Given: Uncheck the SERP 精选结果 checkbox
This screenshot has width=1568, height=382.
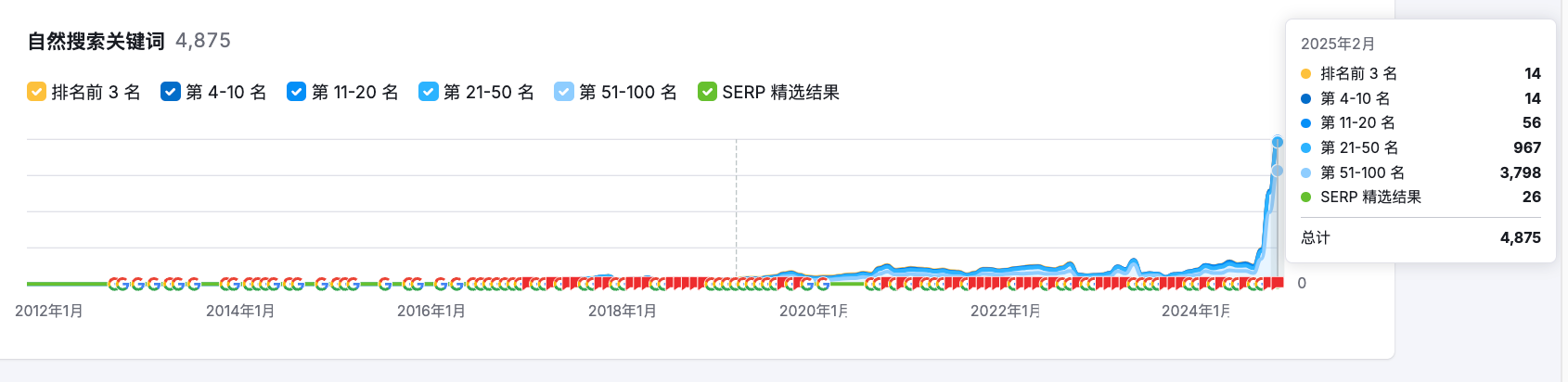Looking at the screenshot, I should (707, 92).
